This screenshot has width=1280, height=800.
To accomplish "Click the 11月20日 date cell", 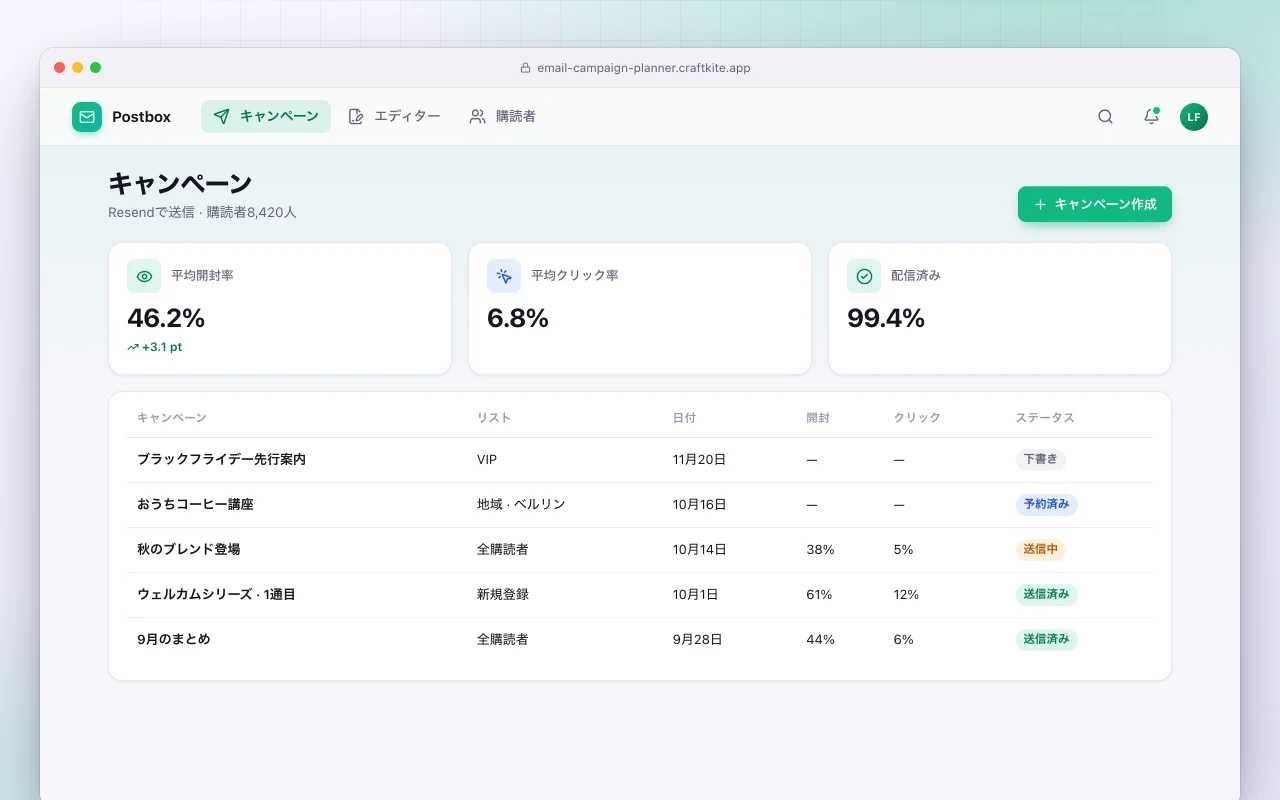I will [x=700, y=460].
